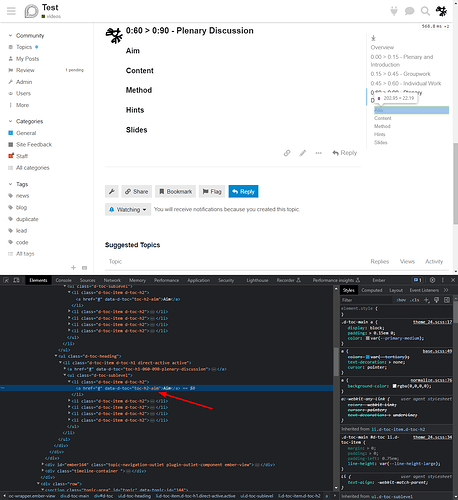Screen dimensions: 458x500
Task: Switch to the Console tab
Action: point(63,280)
